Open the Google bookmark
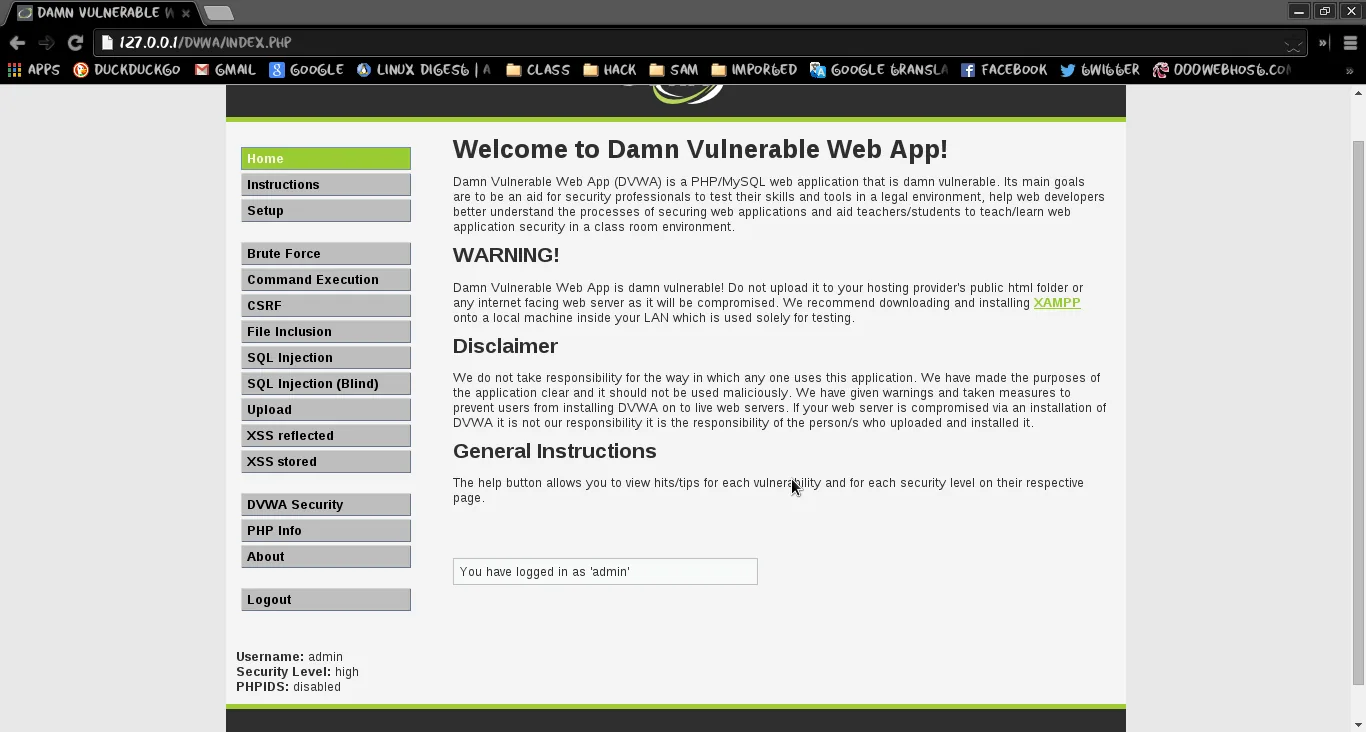The image size is (1366, 732). [x=306, y=70]
